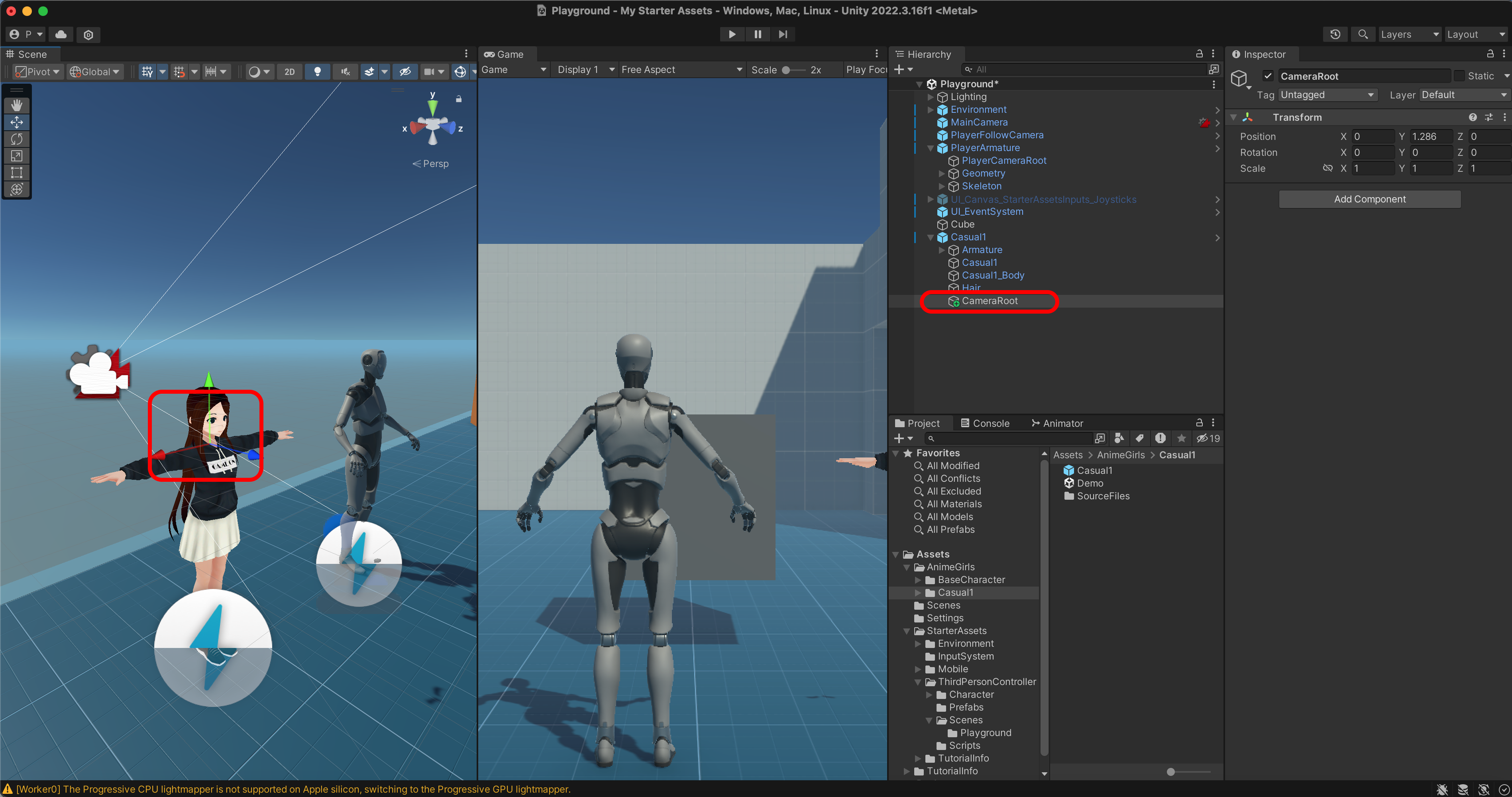Click the Pause button

pyautogui.click(x=757, y=34)
